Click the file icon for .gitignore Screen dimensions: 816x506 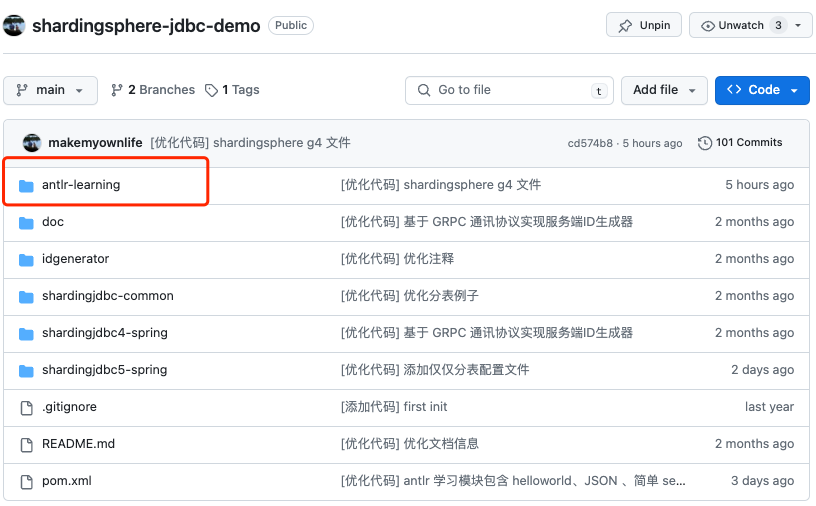pos(26,407)
